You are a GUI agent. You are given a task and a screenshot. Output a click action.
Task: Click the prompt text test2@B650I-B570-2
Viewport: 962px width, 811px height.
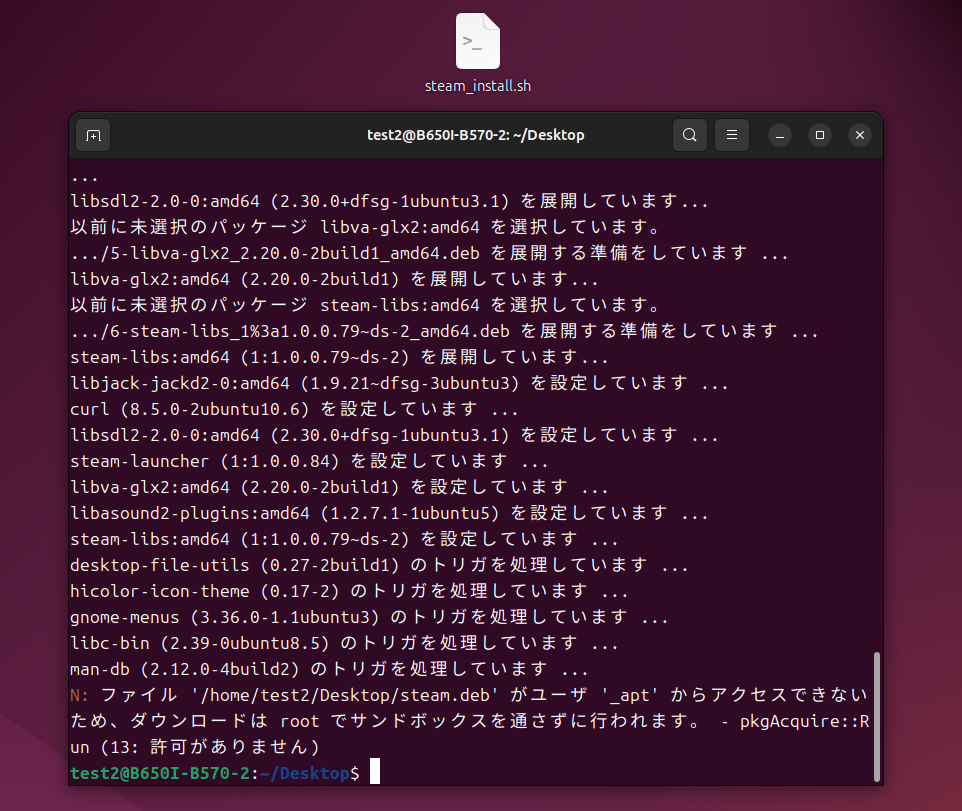point(160,773)
